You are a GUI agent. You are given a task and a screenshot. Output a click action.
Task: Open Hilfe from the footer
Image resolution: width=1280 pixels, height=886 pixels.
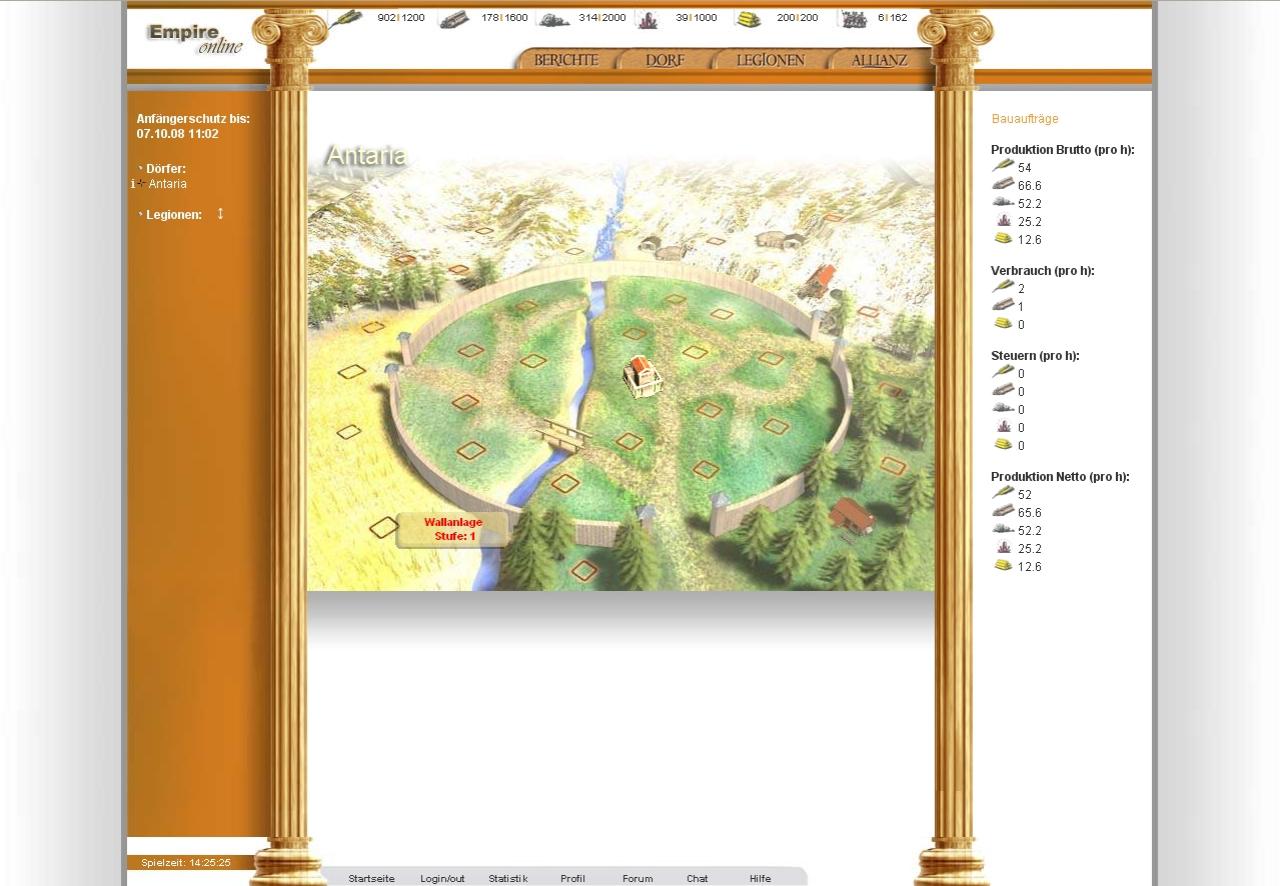click(x=760, y=879)
